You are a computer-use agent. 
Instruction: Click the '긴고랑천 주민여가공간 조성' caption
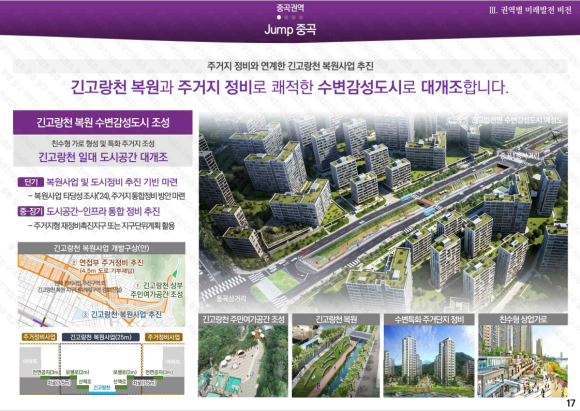(x=243, y=319)
